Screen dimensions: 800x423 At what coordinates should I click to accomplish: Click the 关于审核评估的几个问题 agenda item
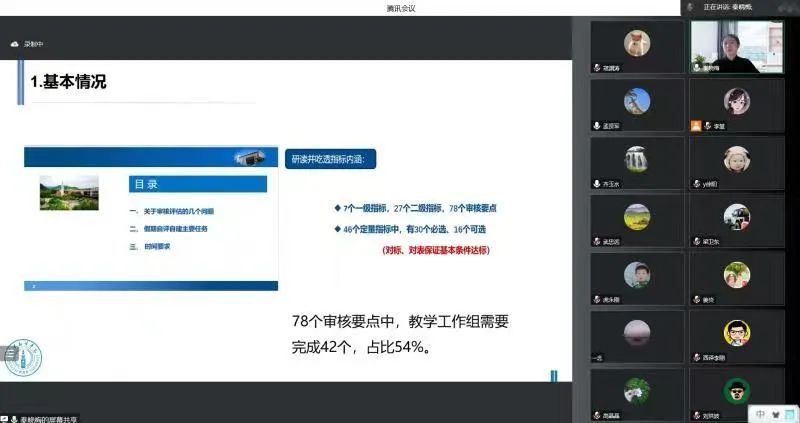point(172,211)
